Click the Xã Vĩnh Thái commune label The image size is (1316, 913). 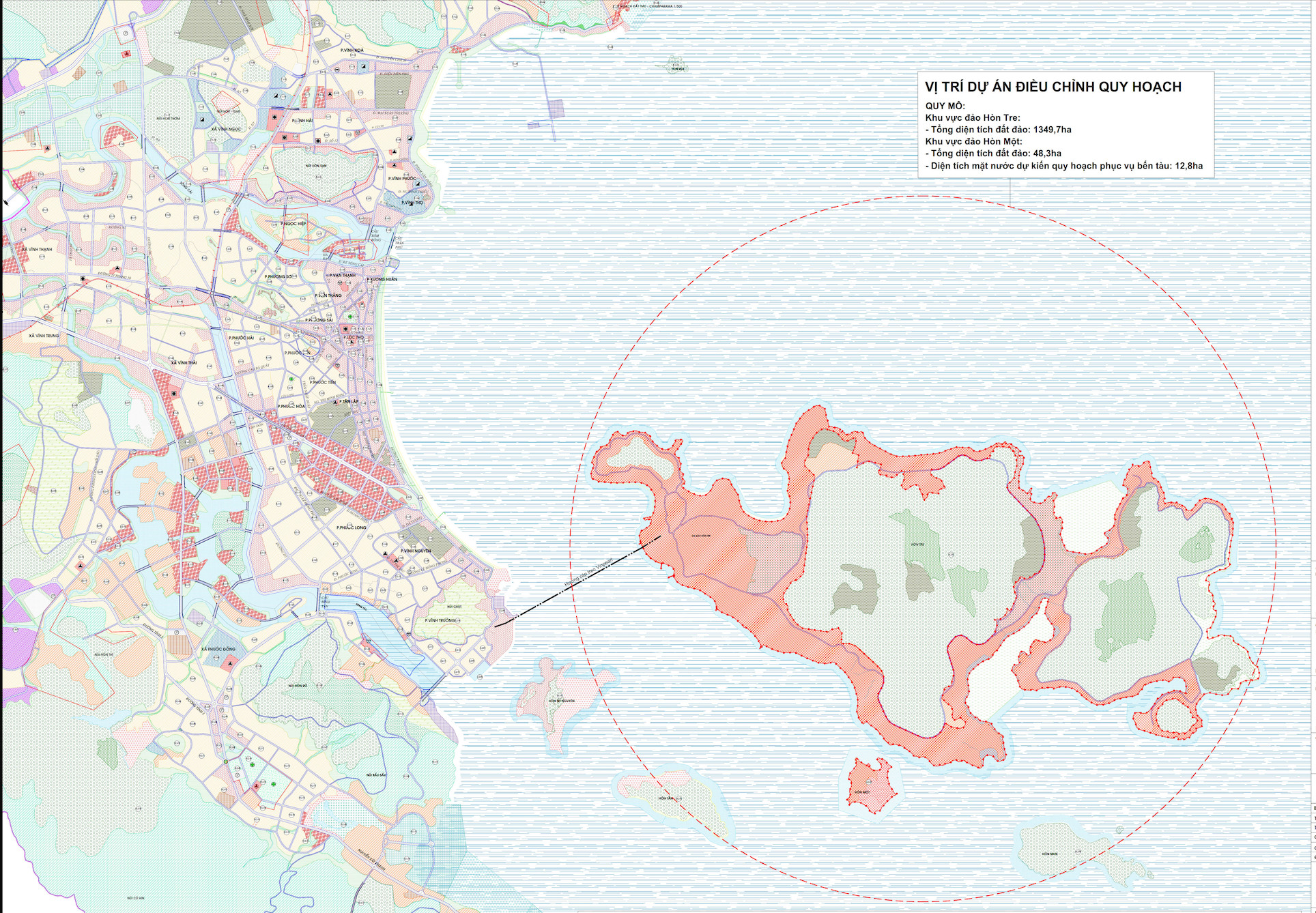[x=184, y=362]
